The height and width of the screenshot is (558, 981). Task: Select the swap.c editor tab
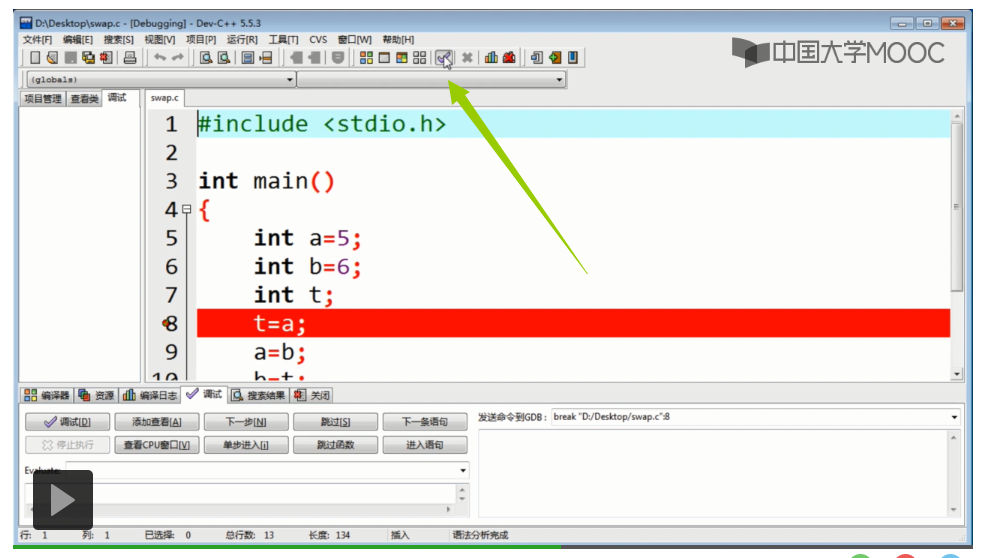pos(165,98)
